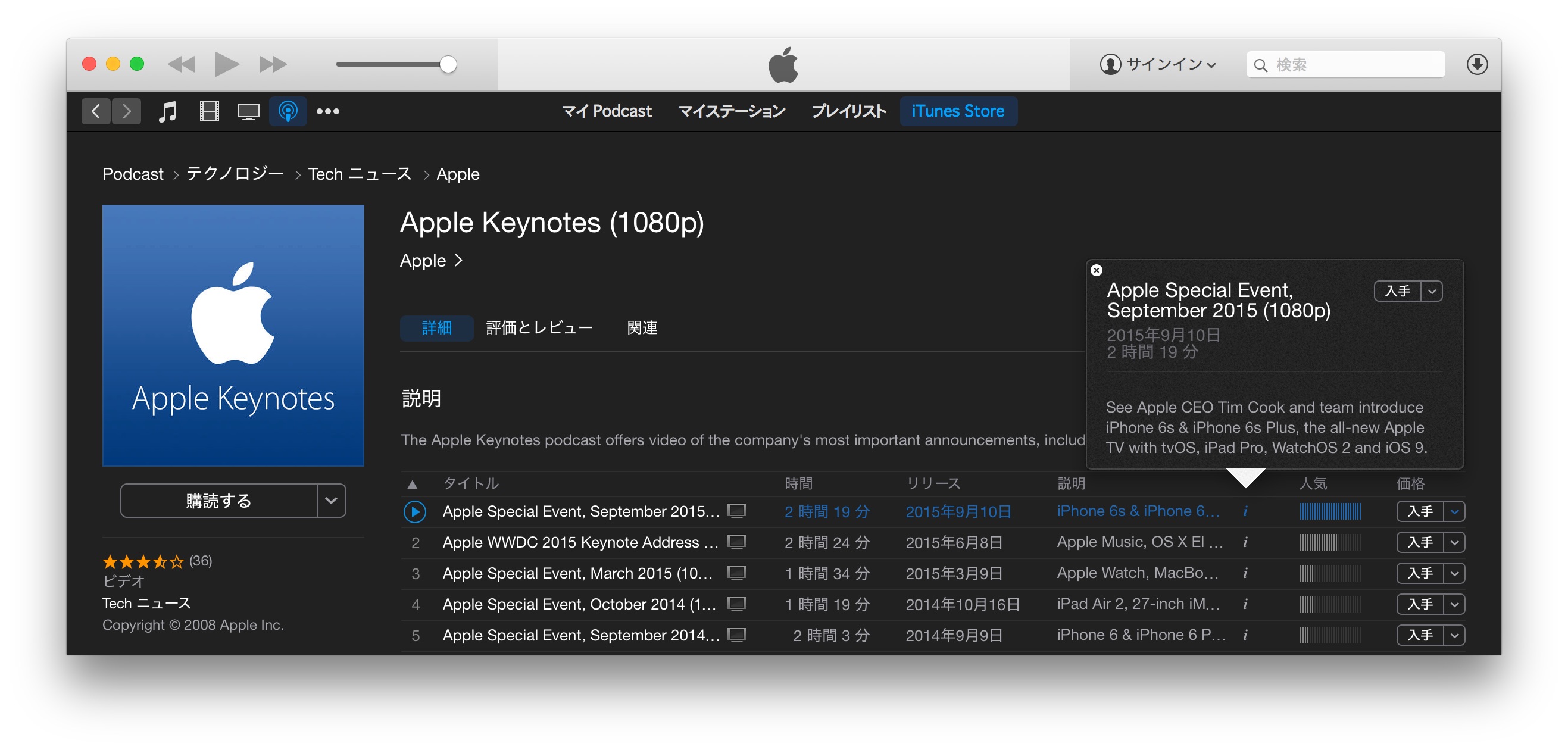Switch to the TV Shows icon
1568x750 pixels.
point(248,111)
